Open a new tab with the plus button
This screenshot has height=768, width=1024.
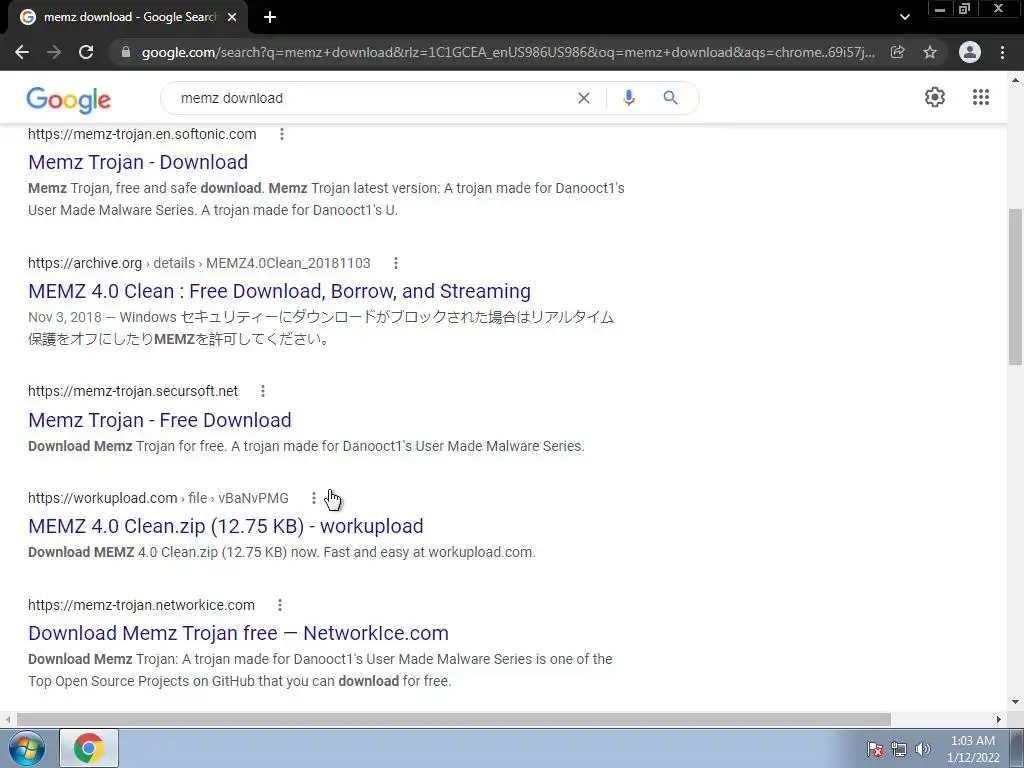(x=270, y=18)
